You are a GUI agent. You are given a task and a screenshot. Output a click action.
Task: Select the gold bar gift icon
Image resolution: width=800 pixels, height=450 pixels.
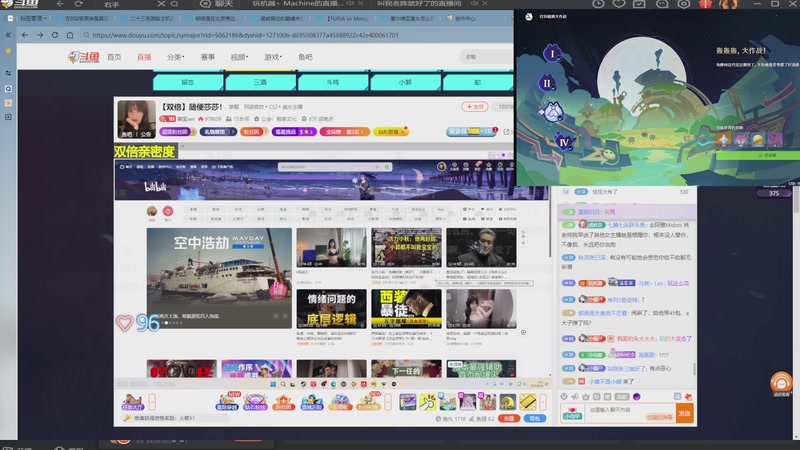click(528, 402)
